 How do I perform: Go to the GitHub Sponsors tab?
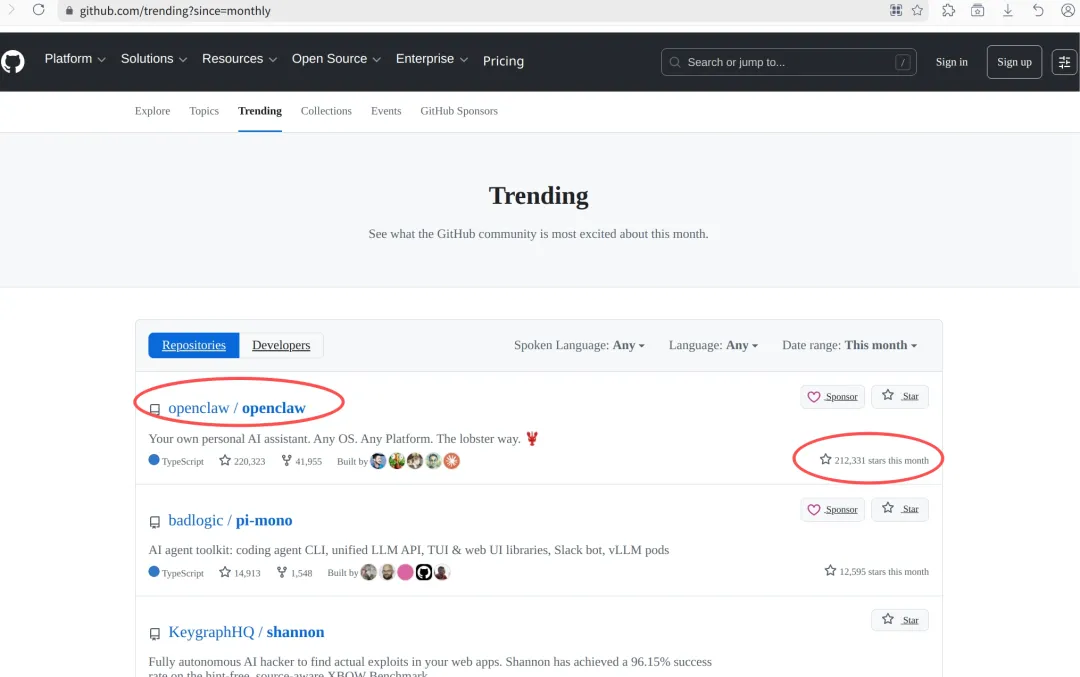click(x=459, y=111)
